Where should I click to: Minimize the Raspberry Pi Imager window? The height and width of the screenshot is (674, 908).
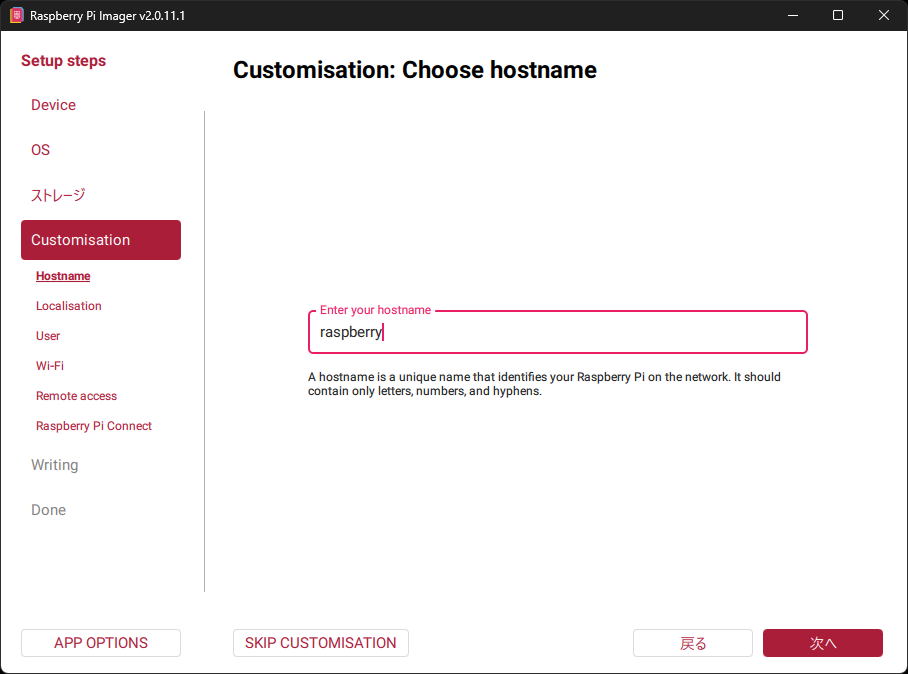[793, 15]
